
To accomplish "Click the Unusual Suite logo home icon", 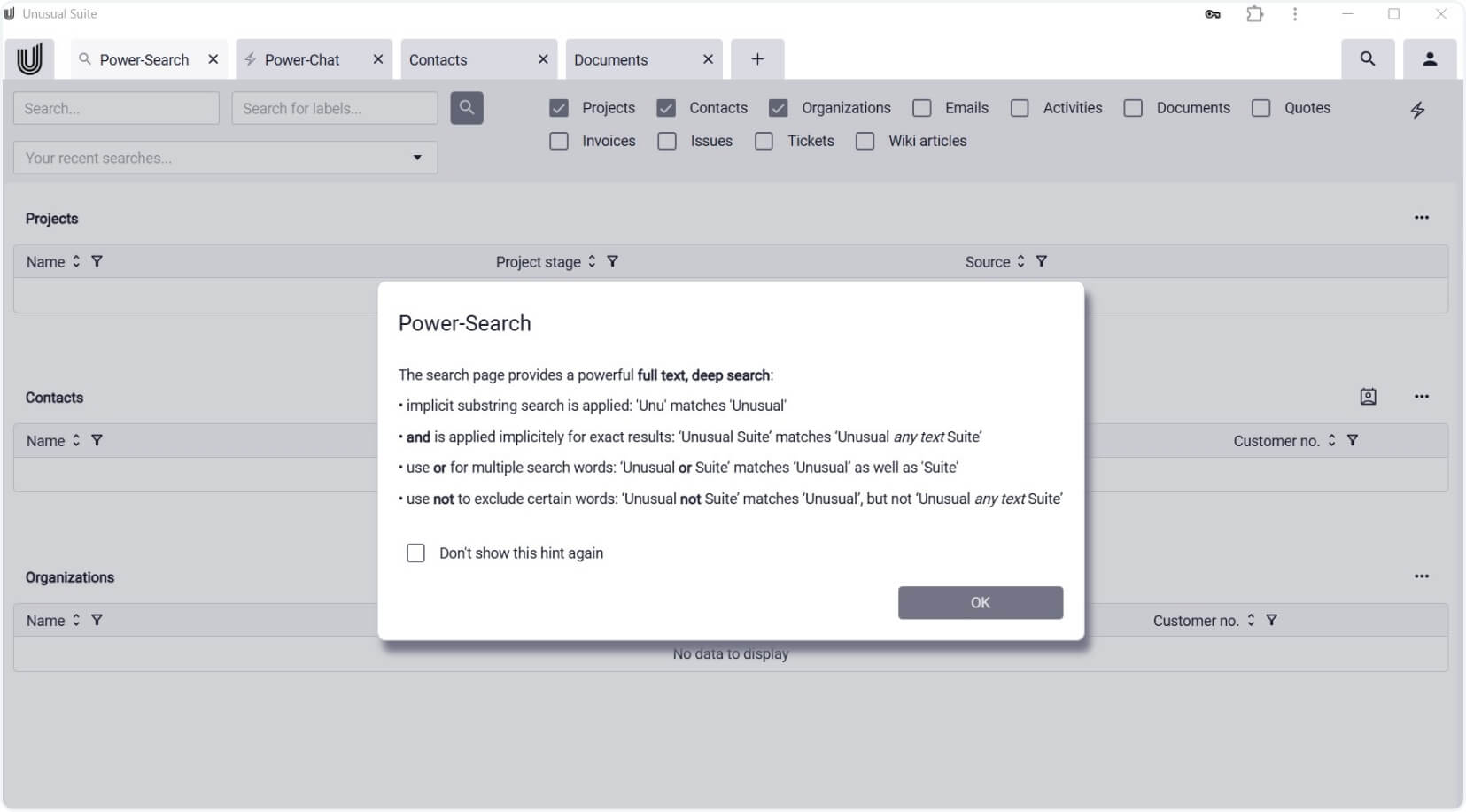I will pos(29,59).
